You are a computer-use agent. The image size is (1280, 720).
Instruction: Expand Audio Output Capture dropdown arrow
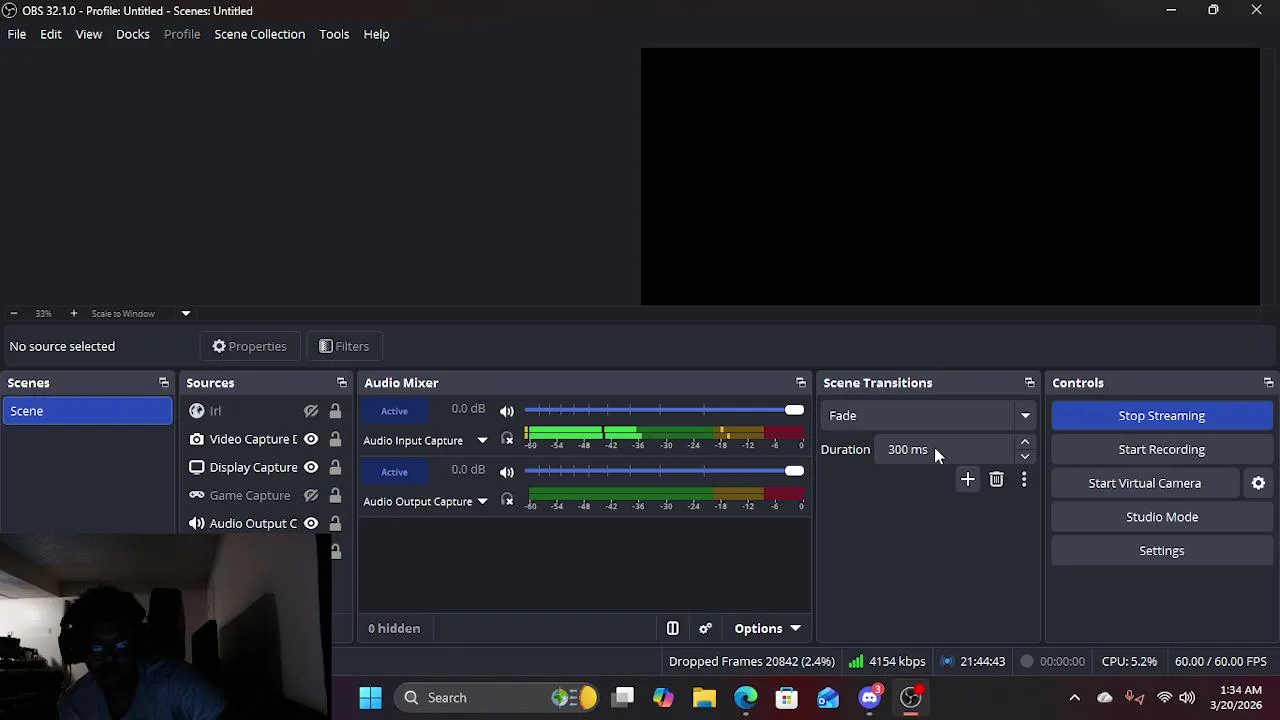pos(482,502)
